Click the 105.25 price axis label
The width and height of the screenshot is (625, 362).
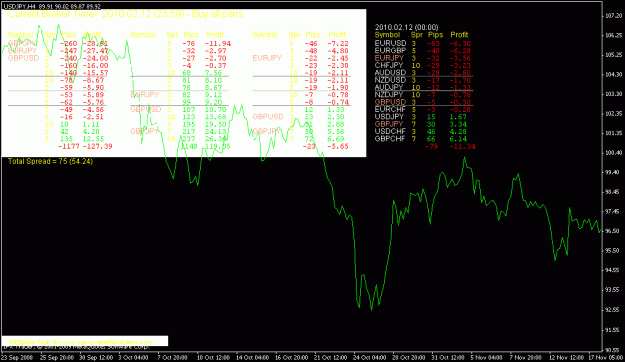pyautogui.click(x=614, y=55)
